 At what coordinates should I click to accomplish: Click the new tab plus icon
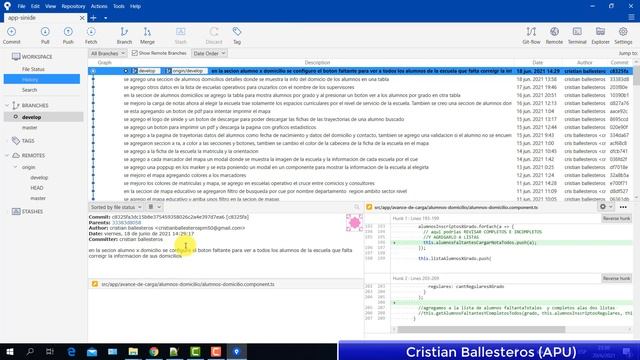93,18
